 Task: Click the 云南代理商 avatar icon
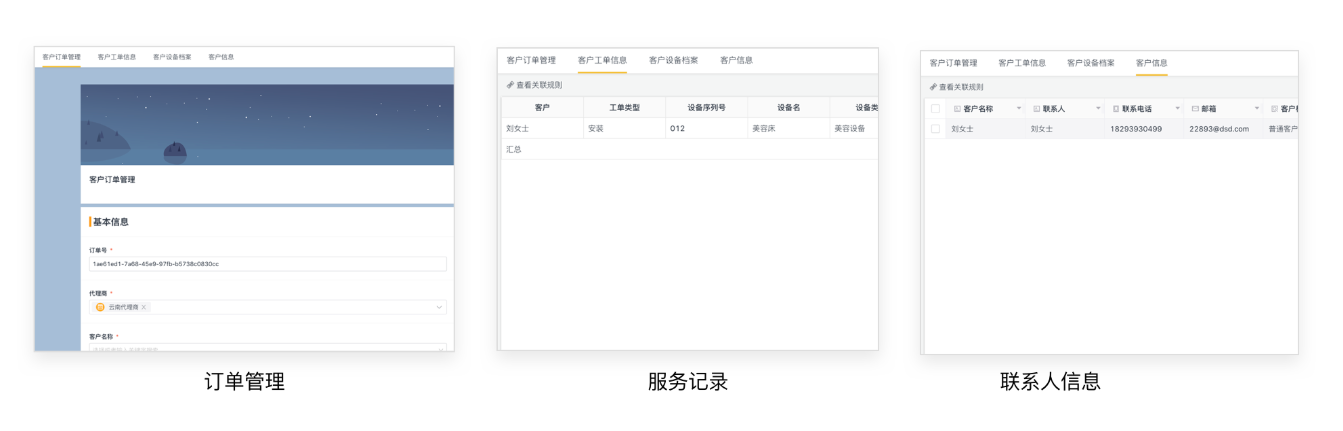(x=100, y=307)
